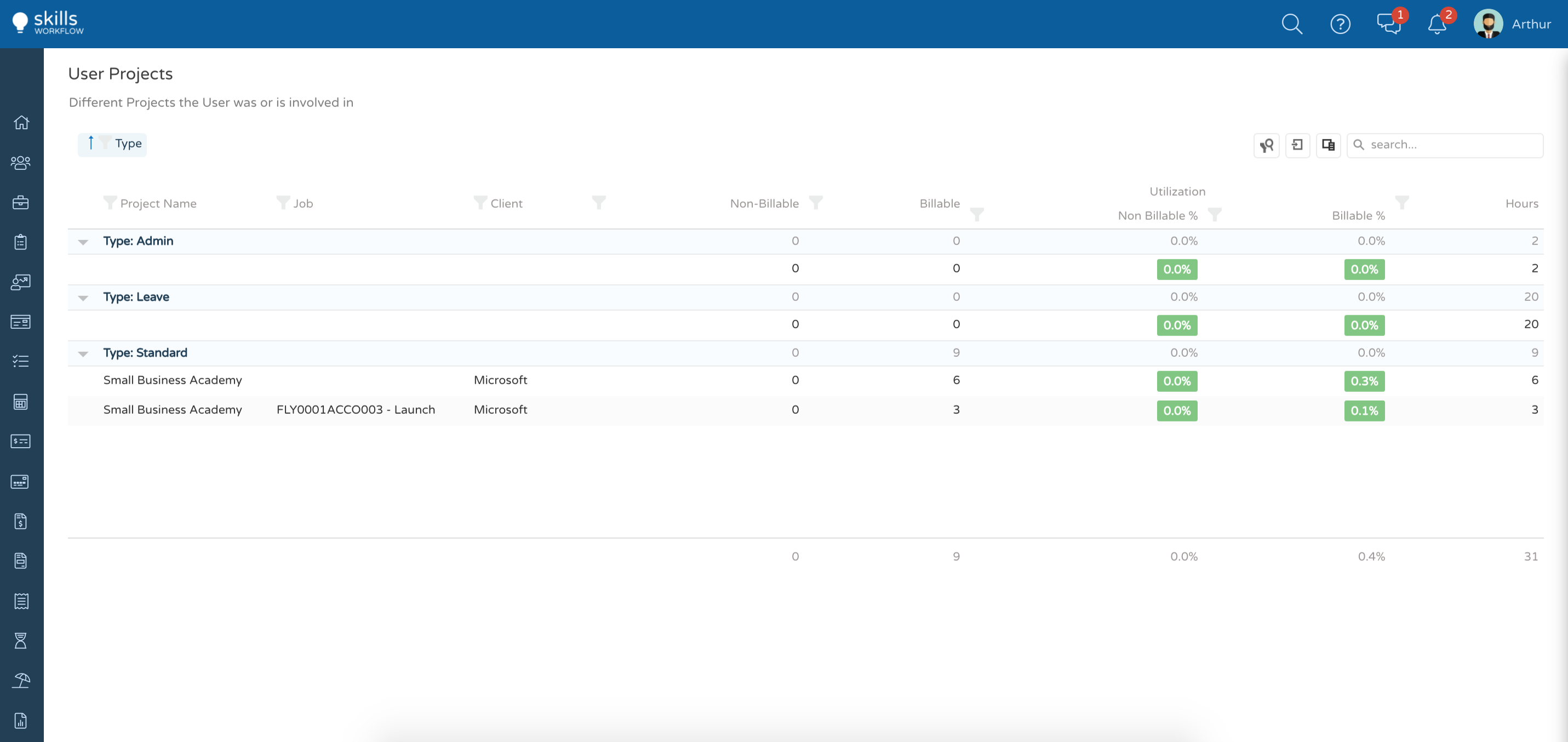Open global search magnifier in top bar
This screenshot has height=742, width=1568.
1292,24
